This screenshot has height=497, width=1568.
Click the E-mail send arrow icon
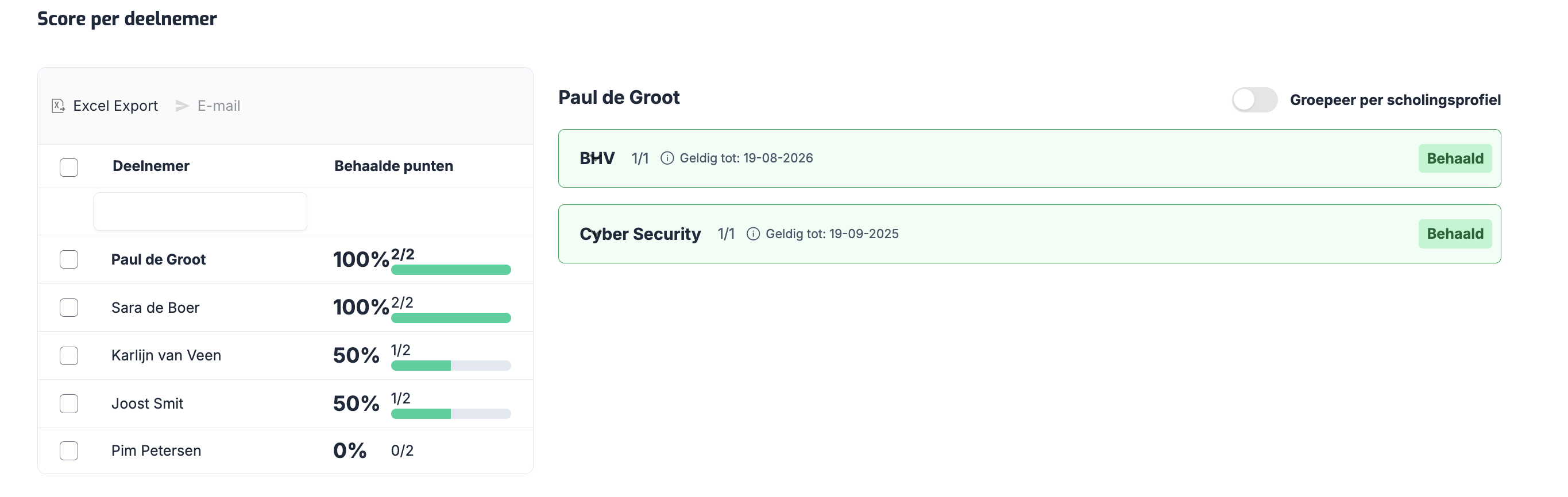pyautogui.click(x=181, y=106)
